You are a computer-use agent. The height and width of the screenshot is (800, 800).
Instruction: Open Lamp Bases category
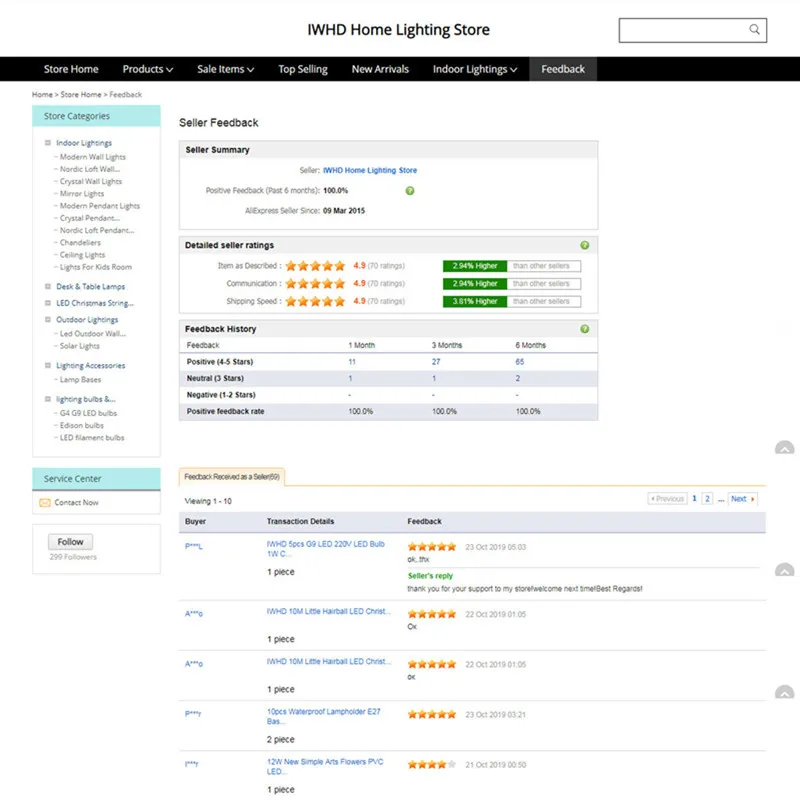[x=81, y=380]
